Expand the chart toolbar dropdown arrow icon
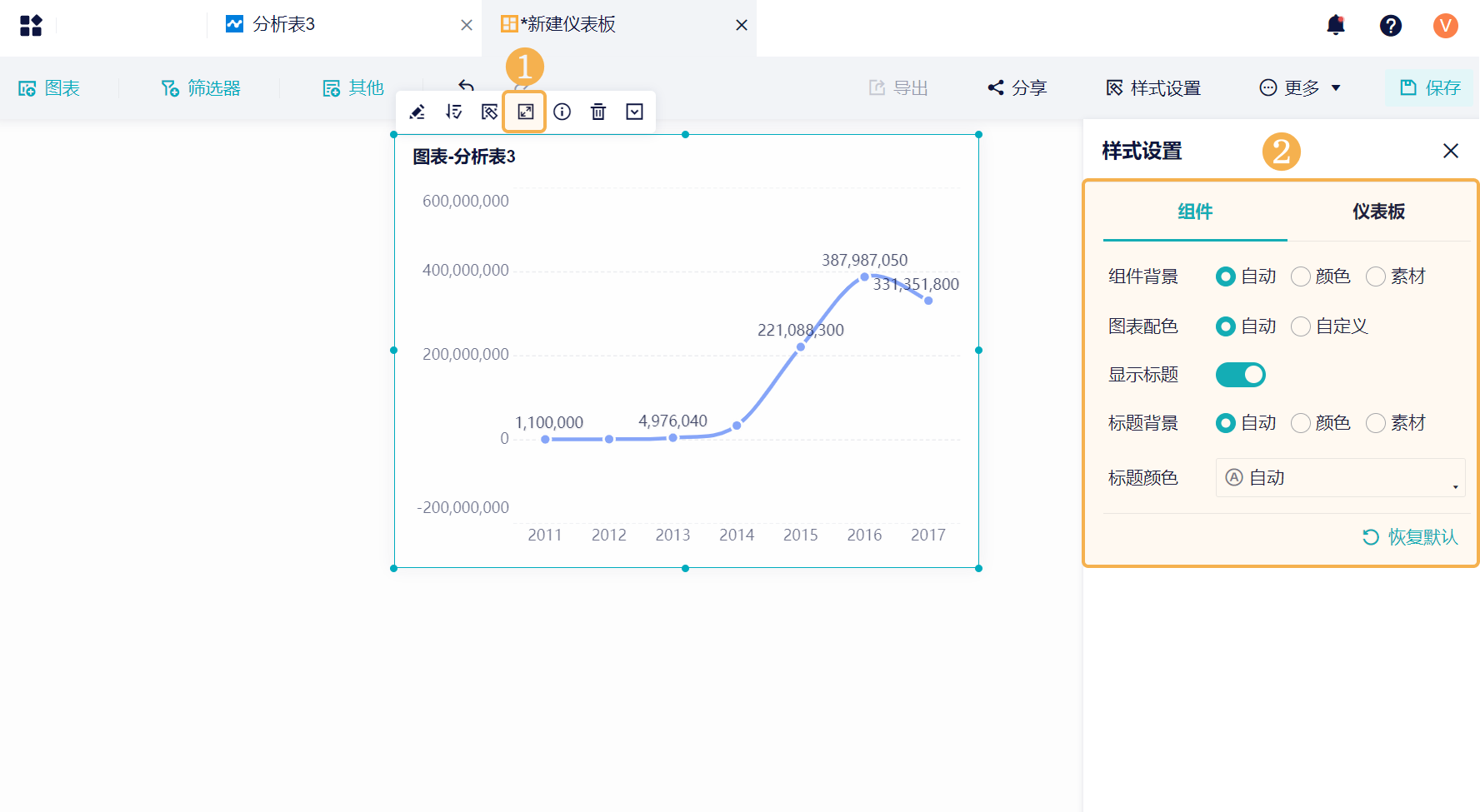Image resolution: width=1480 pixels, height=812 pixels. click(635, 112)
